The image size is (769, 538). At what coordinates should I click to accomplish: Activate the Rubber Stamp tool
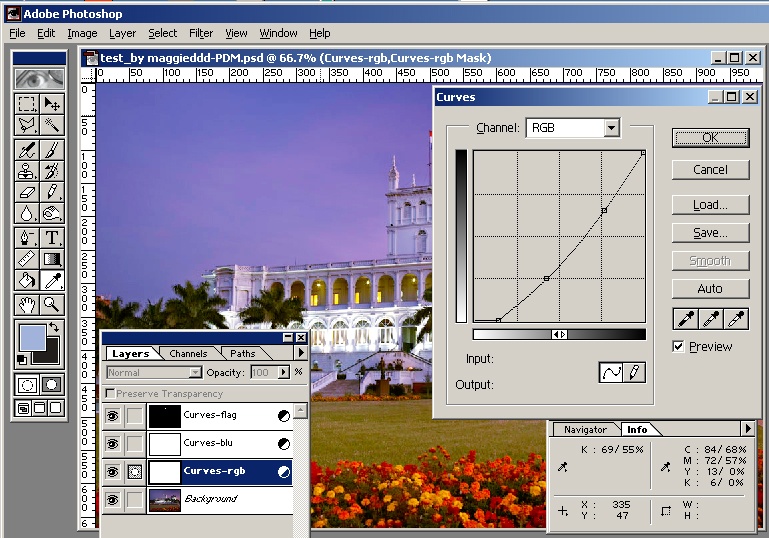[27, 171]
